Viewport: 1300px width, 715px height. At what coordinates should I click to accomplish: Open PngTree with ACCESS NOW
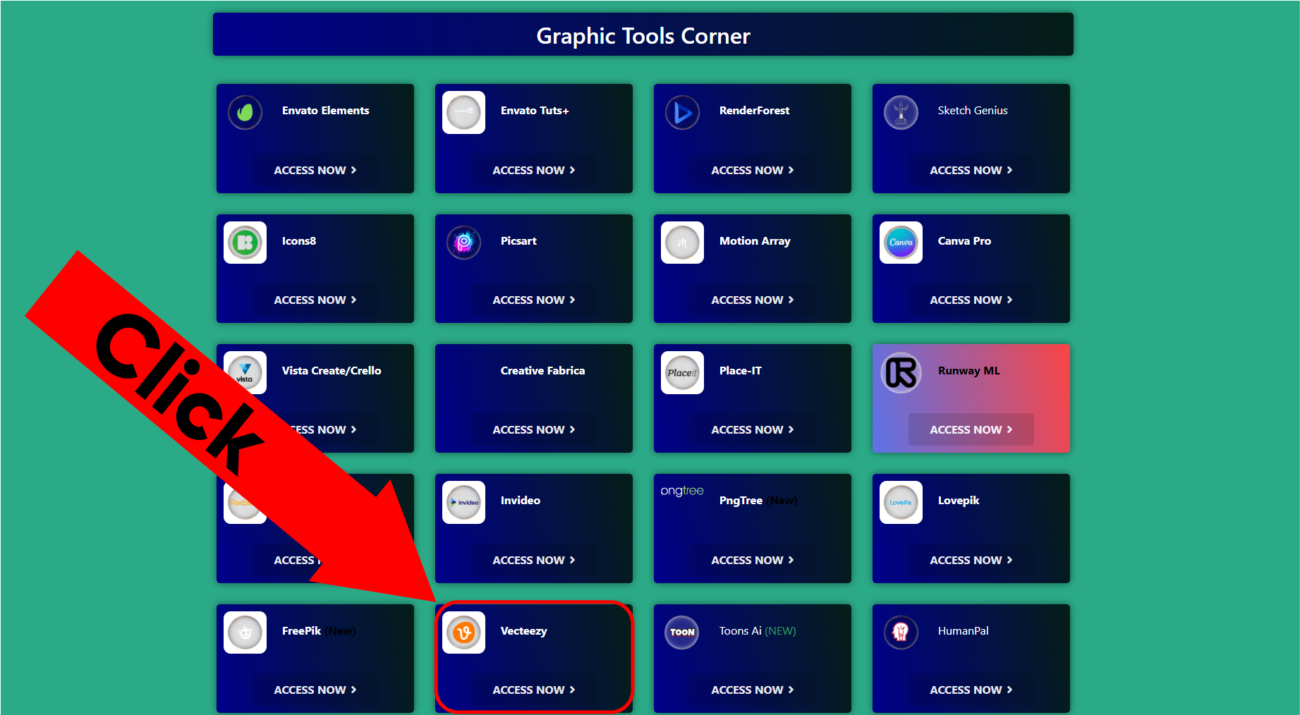click(x=752, y=560)
